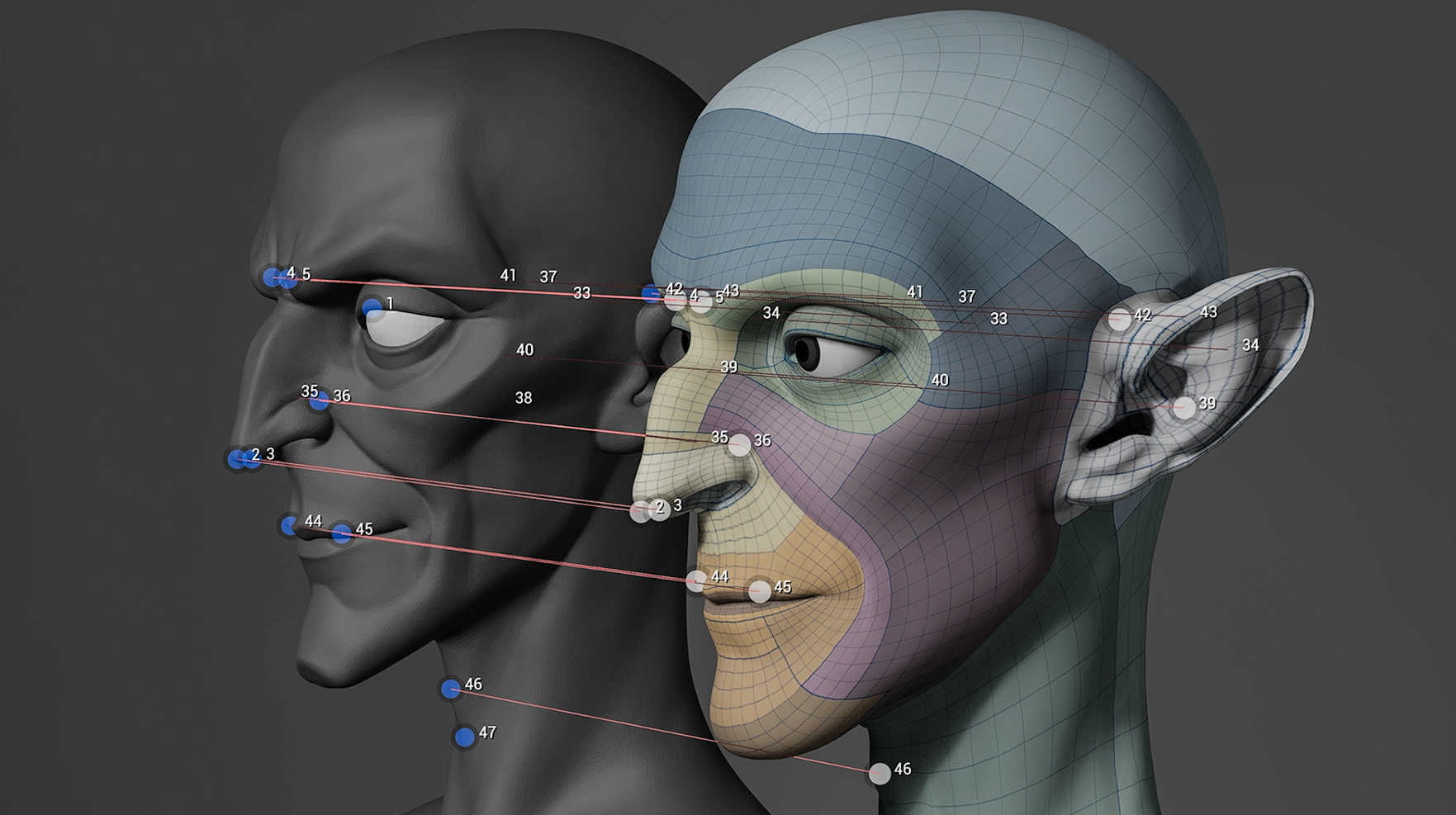
Task: Select white marker 3 at wireframe head's nose tip
Action: tap(659, 509)
